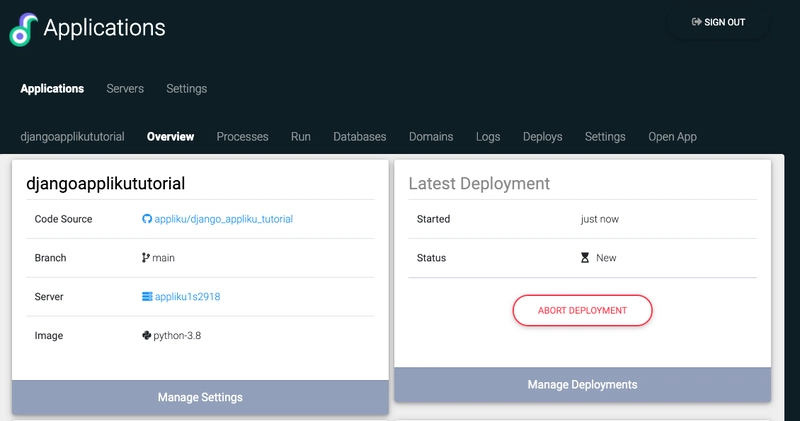Click the Status label
The image size is (800, 421).
coord(431,258)
